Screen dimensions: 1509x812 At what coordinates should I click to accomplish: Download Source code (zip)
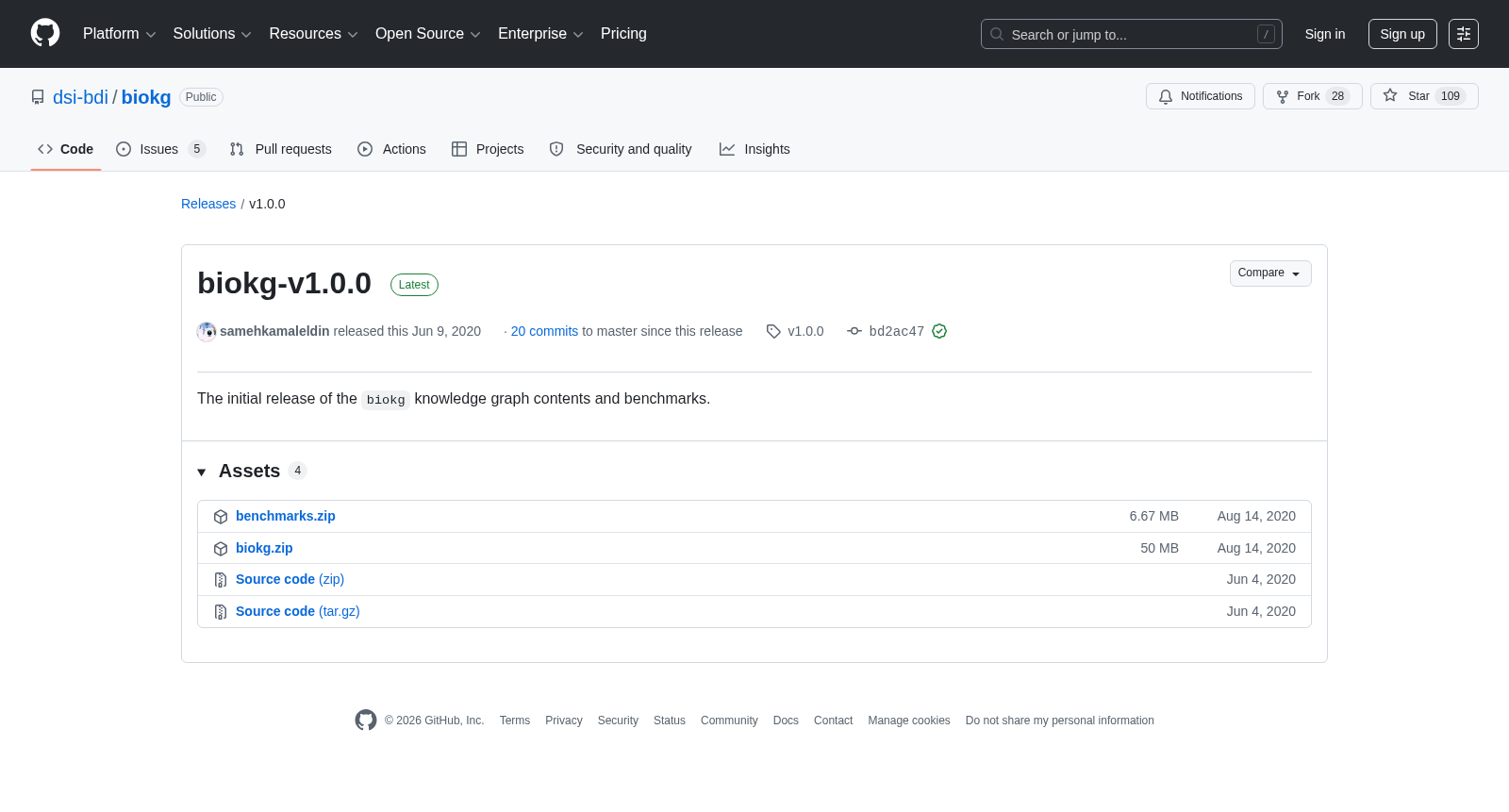pyautogui.click(x=290, y=579)
